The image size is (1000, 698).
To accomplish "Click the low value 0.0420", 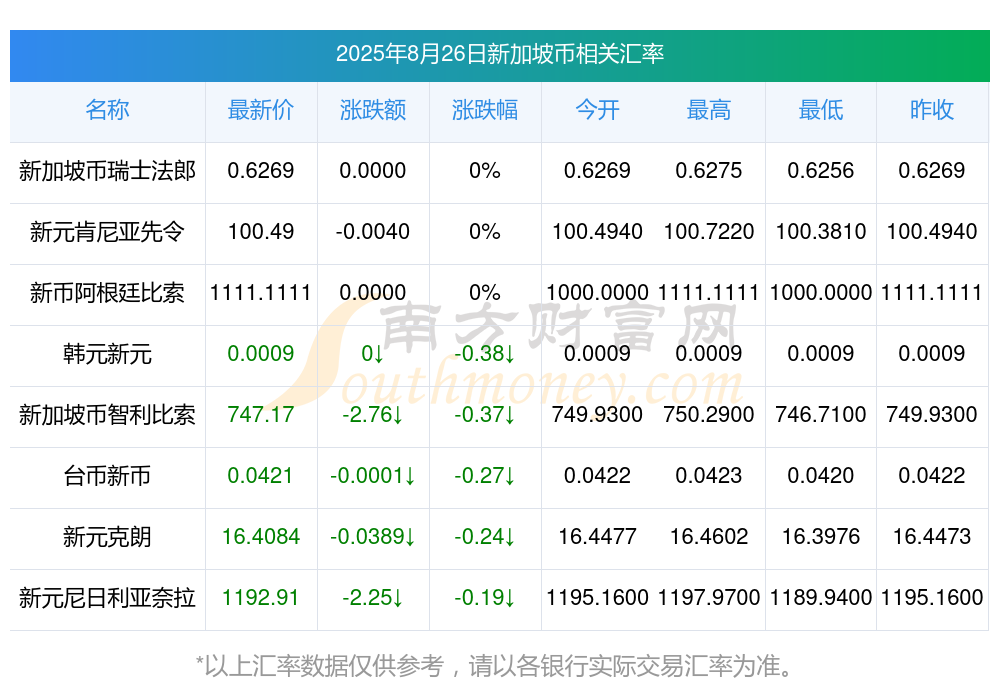I will tap(821, 476).
